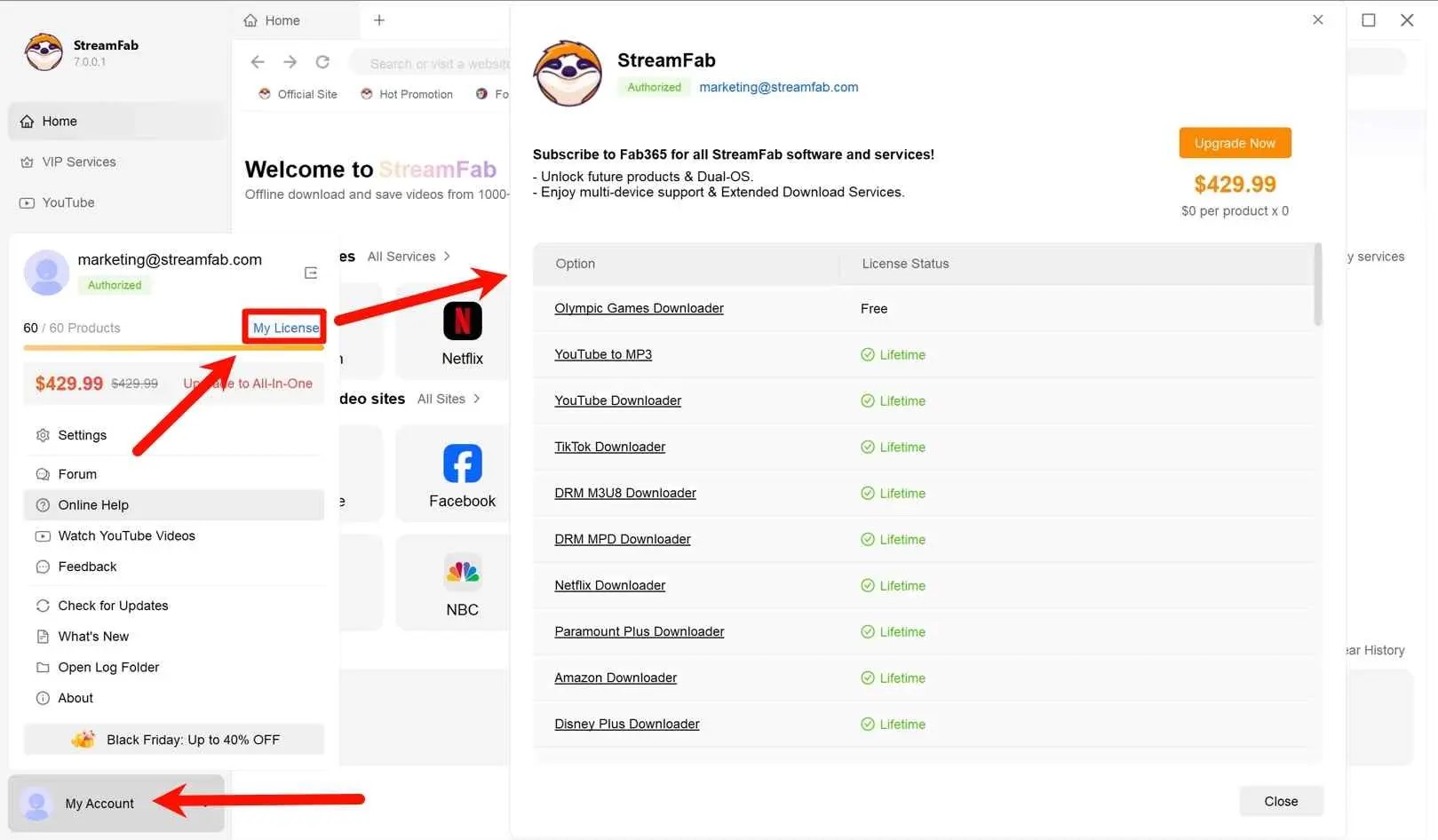The image size is (1438, 840).
Task: Select Check for Updates menu entry
Action: (113, 606)
